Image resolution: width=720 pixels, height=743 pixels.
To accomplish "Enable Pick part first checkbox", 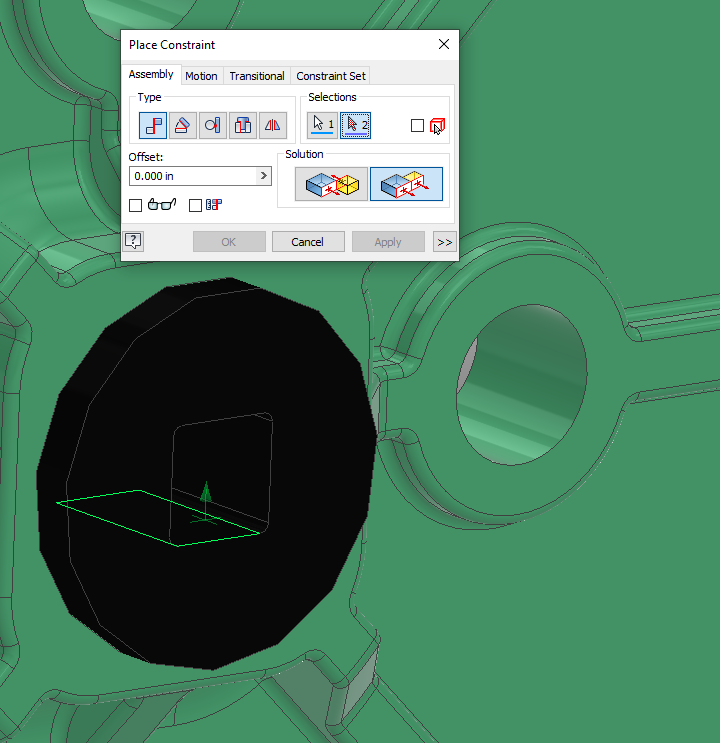I will (x=417, y=126).
